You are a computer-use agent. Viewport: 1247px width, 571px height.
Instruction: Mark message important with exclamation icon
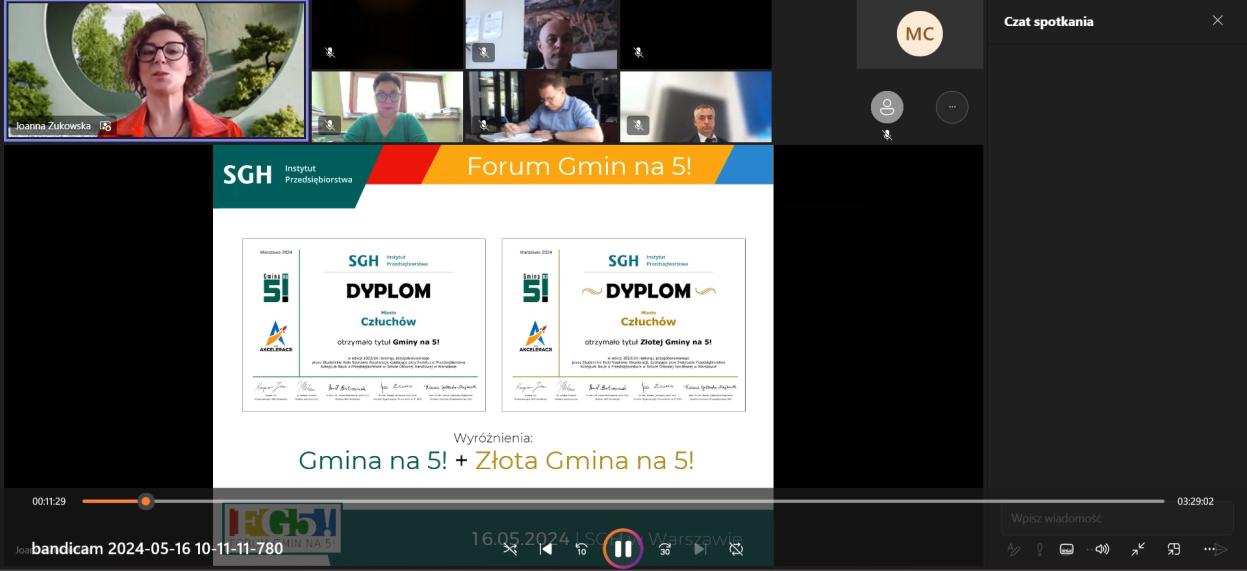[x=1040, y=549]
